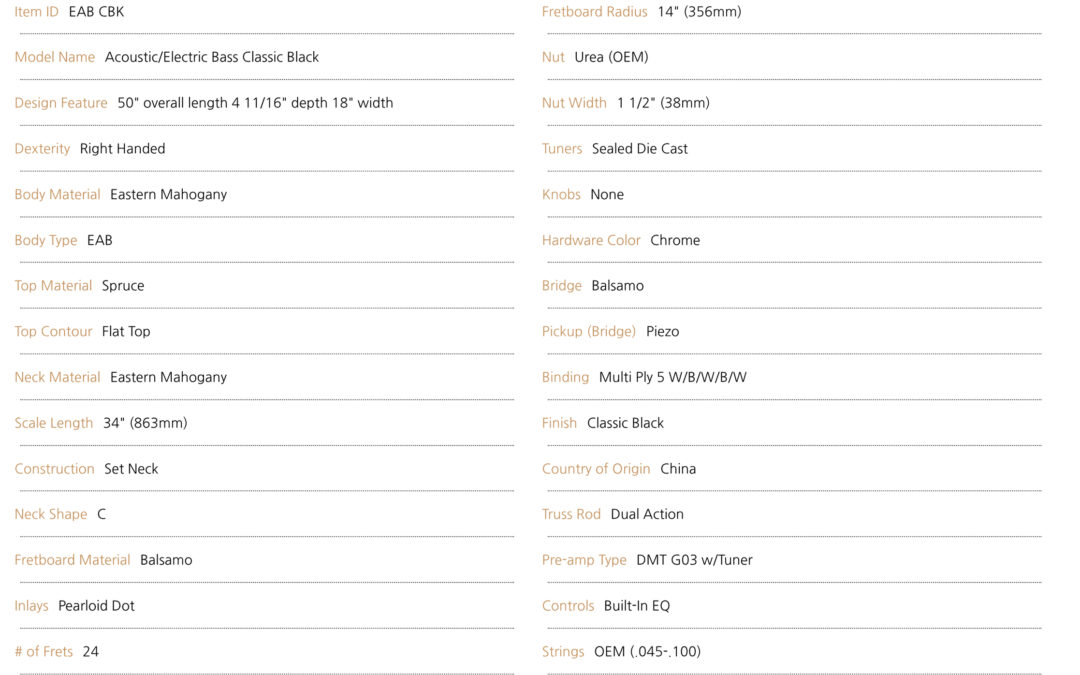
Task: Click the Fretboard Material label
Action: click(72, 560)
